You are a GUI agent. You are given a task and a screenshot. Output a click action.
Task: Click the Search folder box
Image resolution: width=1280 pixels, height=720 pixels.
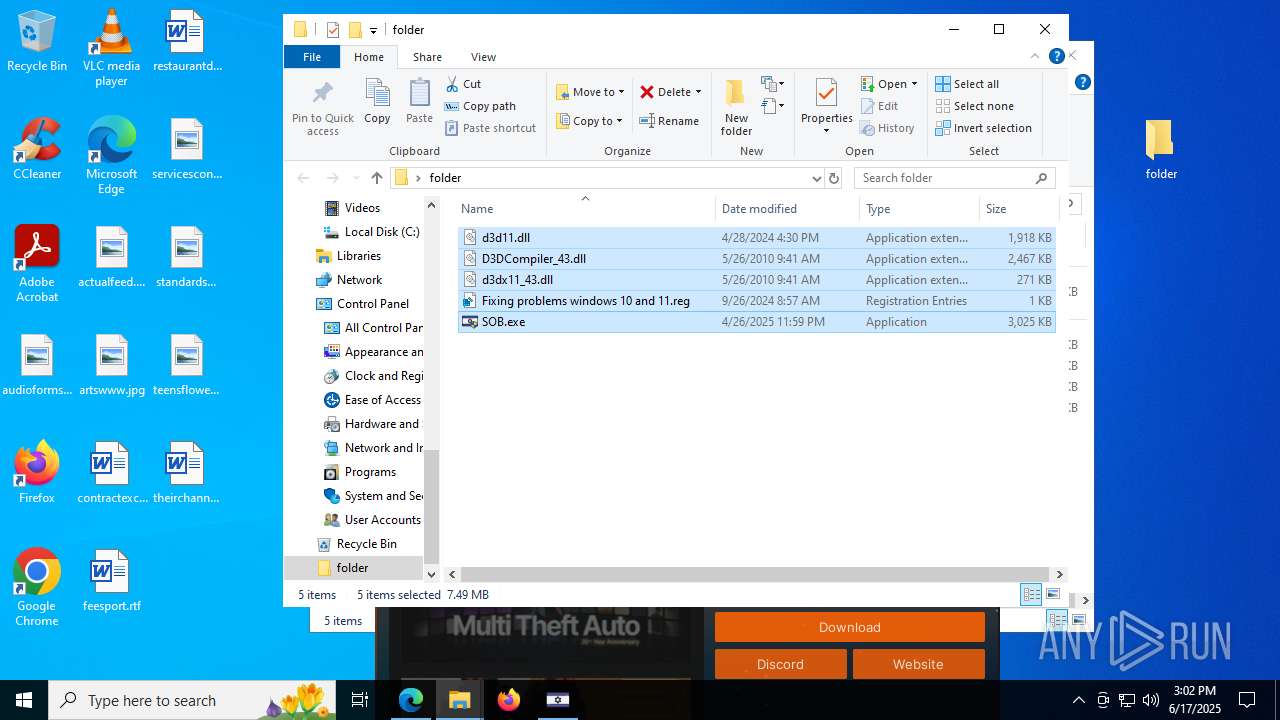coord(955,178)
